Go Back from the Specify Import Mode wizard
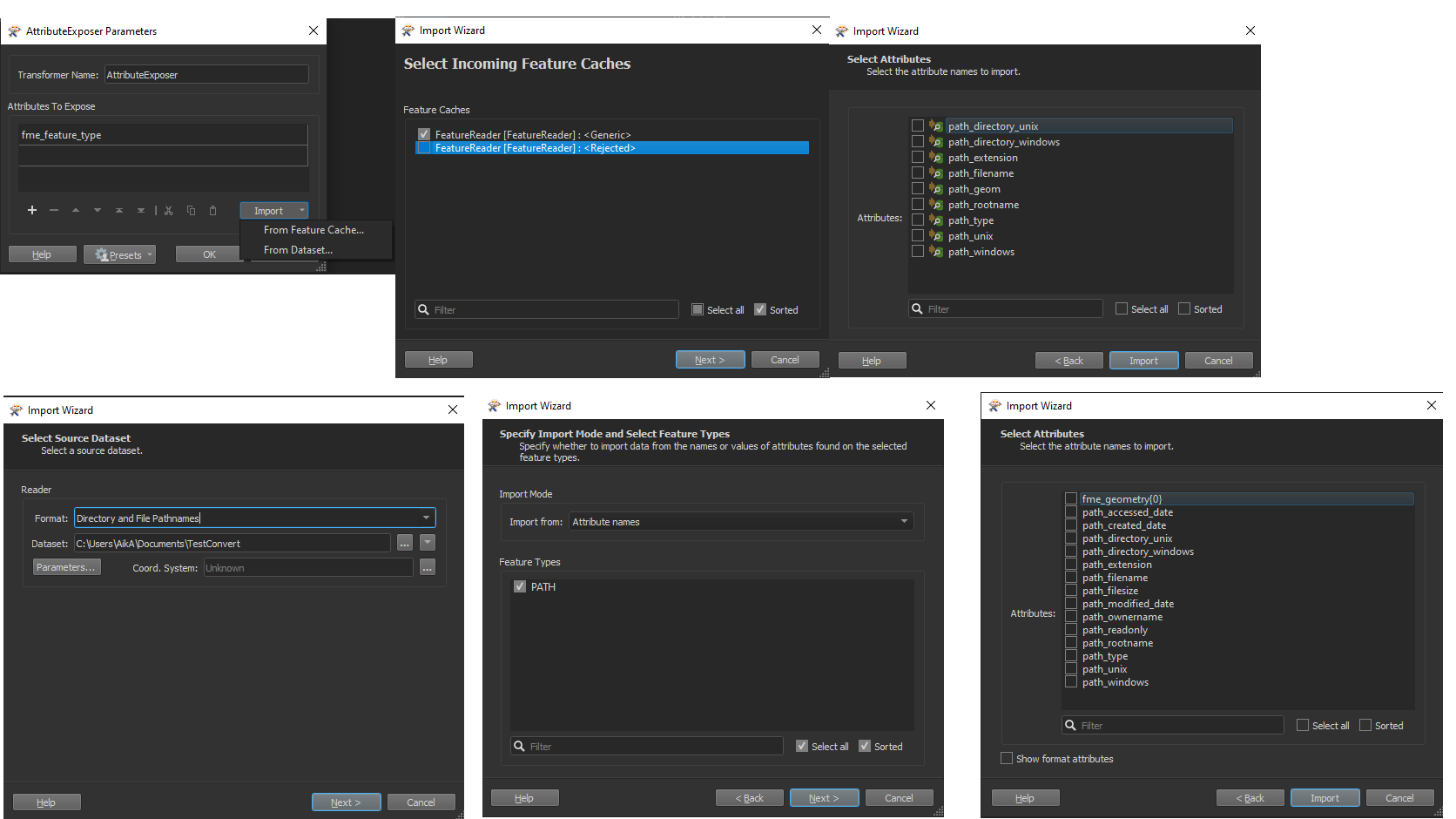 tap(750, 798)
